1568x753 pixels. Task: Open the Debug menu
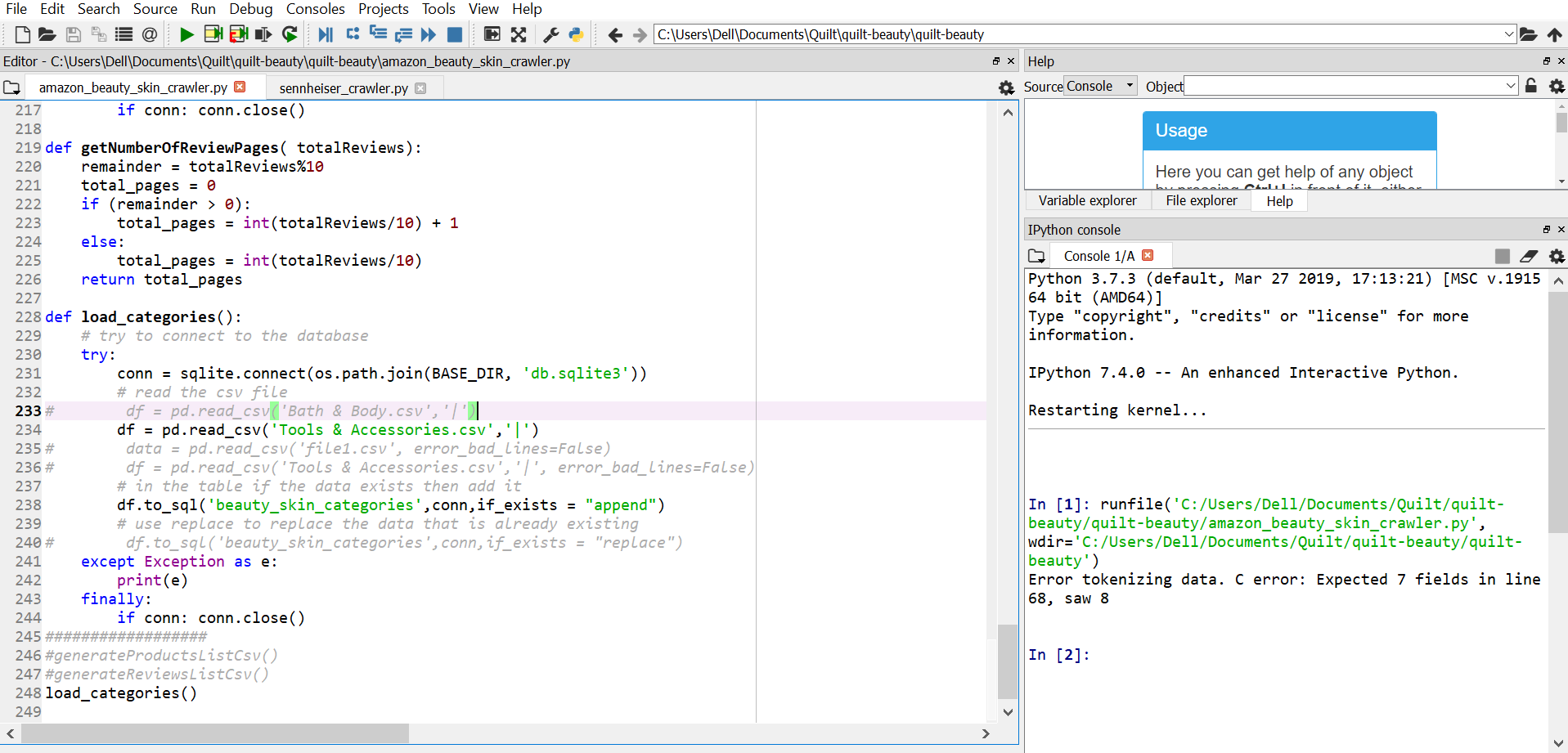coord(250,9)
